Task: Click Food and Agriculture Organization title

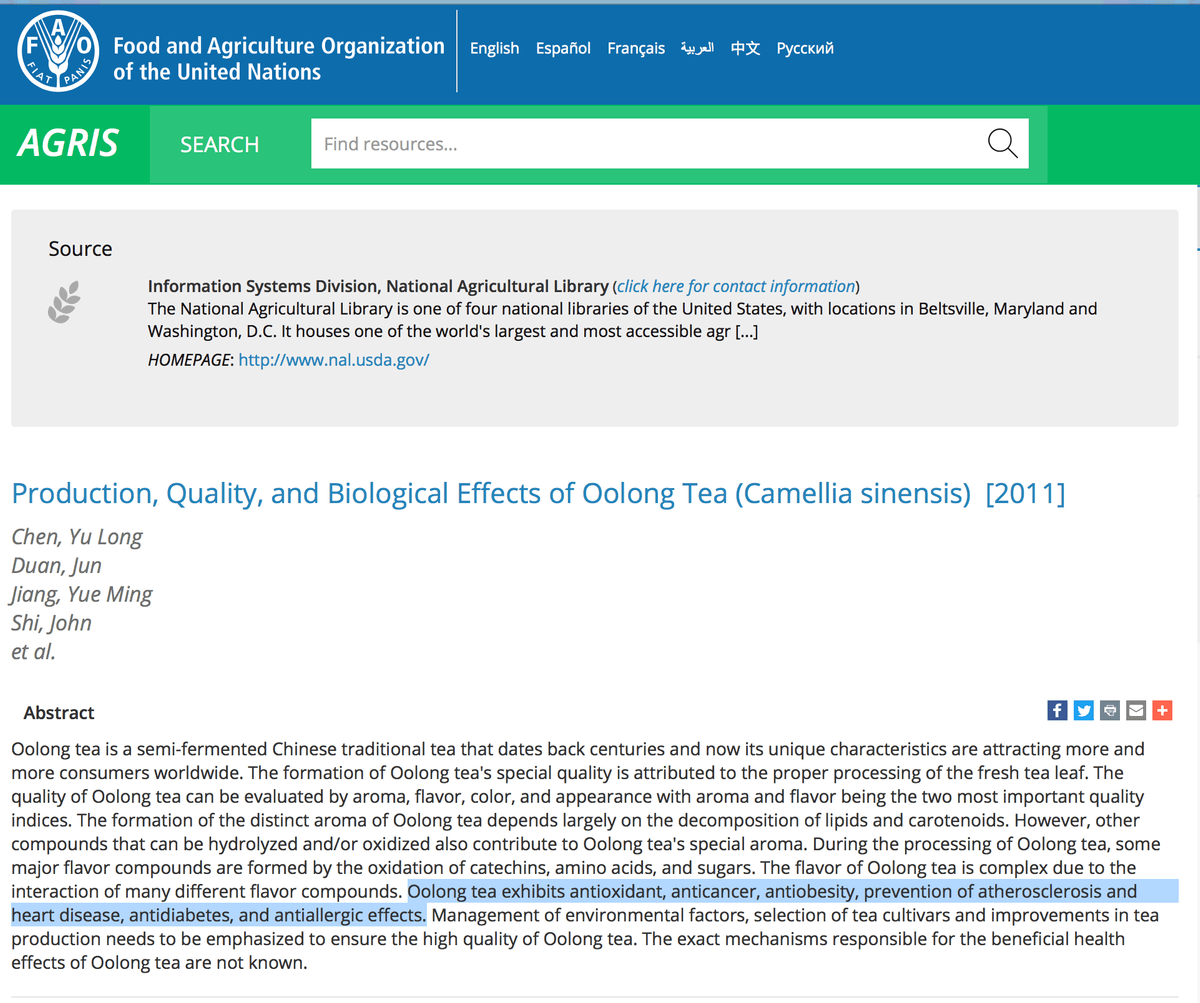Action: (279, 59)
